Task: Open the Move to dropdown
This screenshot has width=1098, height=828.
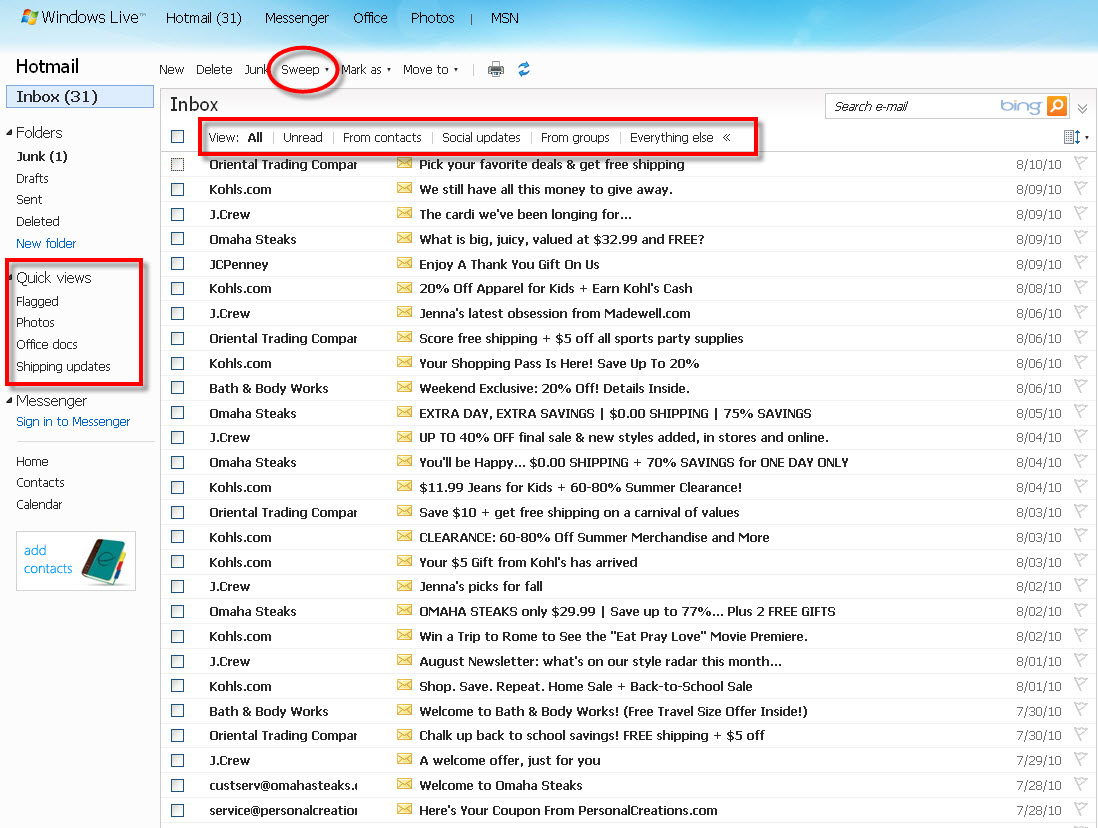Action: [430, 69]
